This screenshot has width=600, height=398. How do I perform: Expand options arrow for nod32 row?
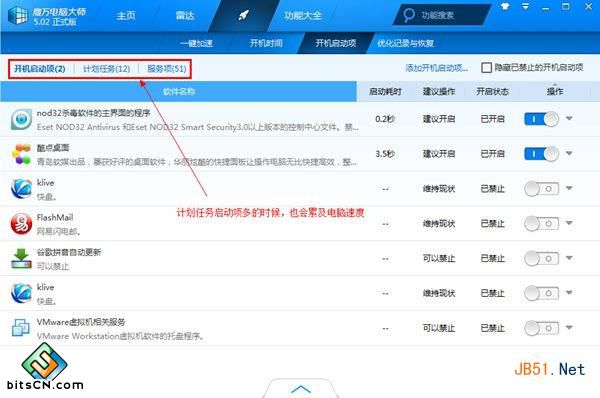[569, 119]
